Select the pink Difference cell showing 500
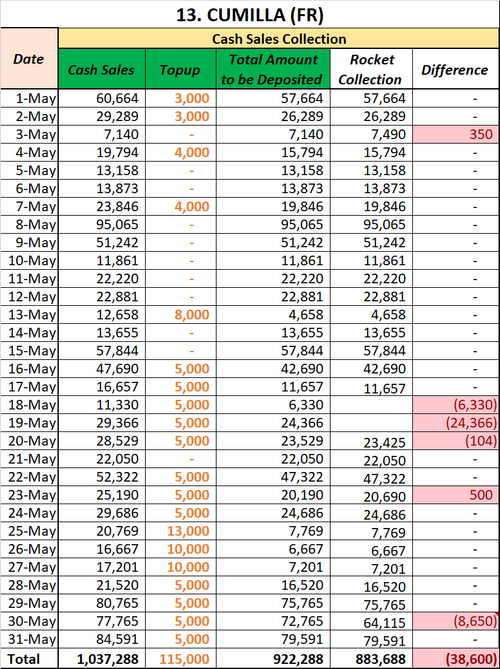Viewport: 500px width, 669px height. click(x=456, y=495)
